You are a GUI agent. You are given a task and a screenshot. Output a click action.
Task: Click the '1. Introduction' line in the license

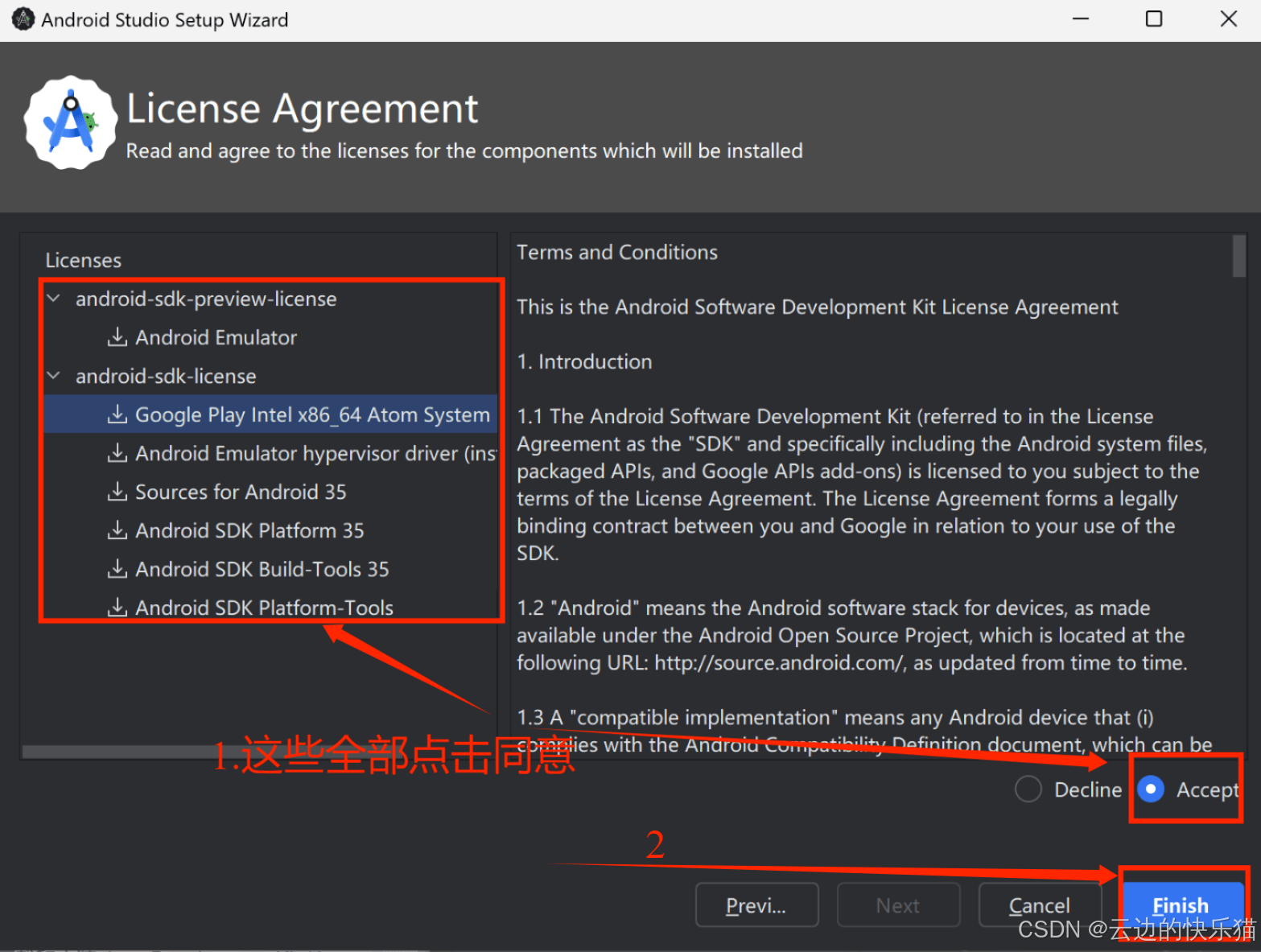[584, 362]
